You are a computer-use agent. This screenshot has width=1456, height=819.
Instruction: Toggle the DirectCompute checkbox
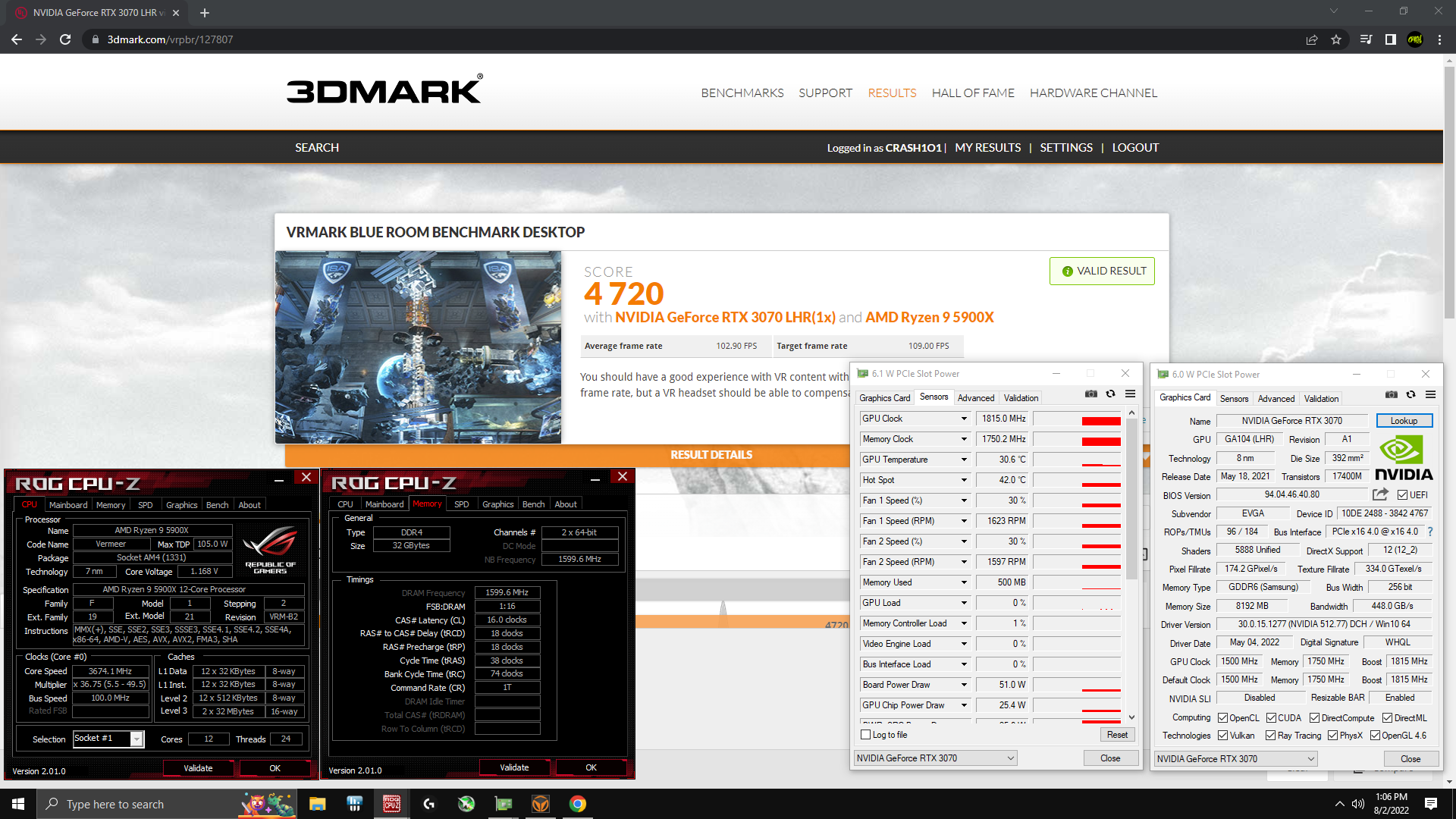(1315, 718)
